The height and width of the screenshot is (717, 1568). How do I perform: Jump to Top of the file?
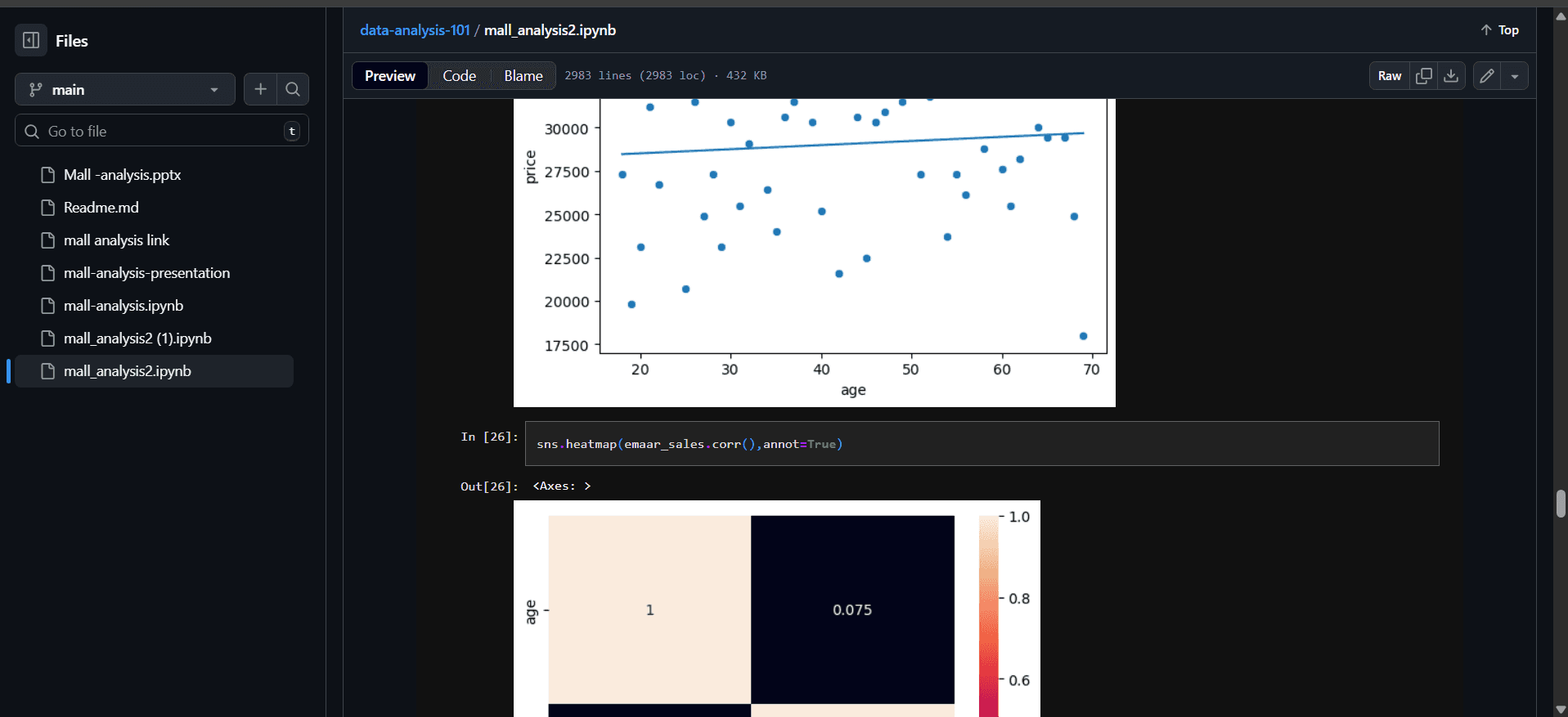(1499, 30)
